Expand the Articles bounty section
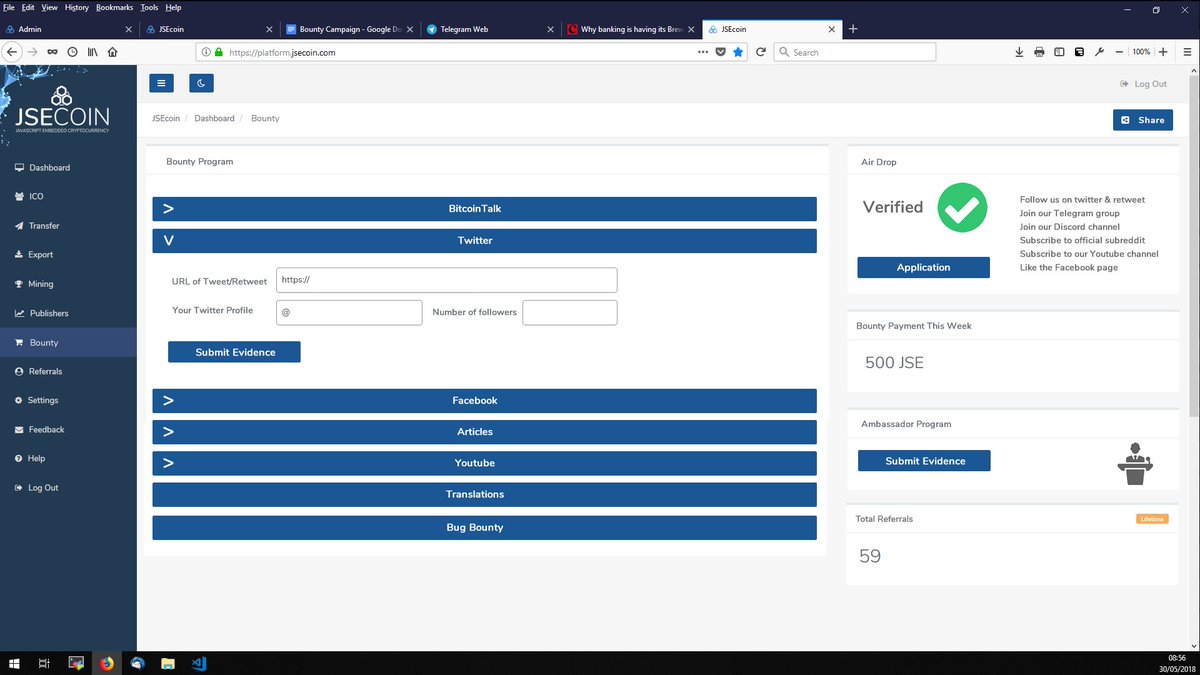1200x675 pixels. pyautogui.click(x=484, y=432)
